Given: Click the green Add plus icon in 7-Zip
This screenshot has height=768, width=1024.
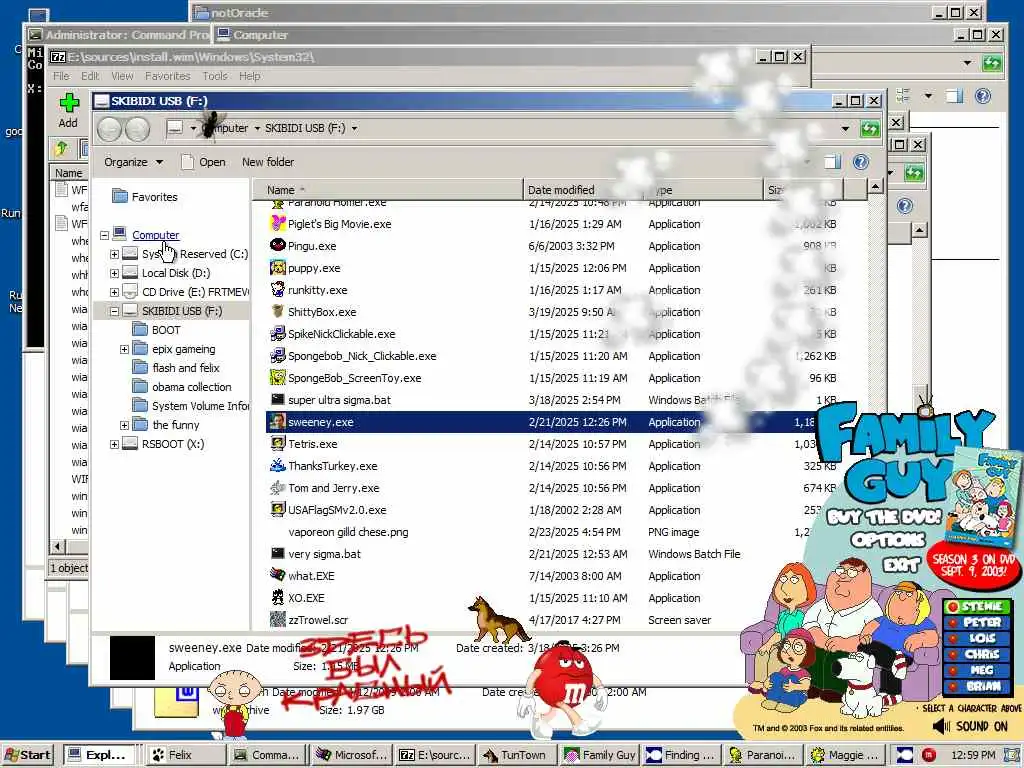Looking at the screenshot, I should tap(69, 103).
